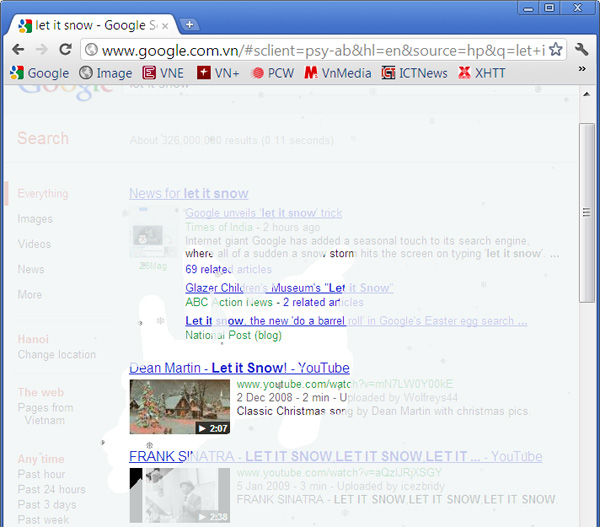Click the 'Times of India' source text
The width and height of the screenshot is (600, 527).
[219, 227]
